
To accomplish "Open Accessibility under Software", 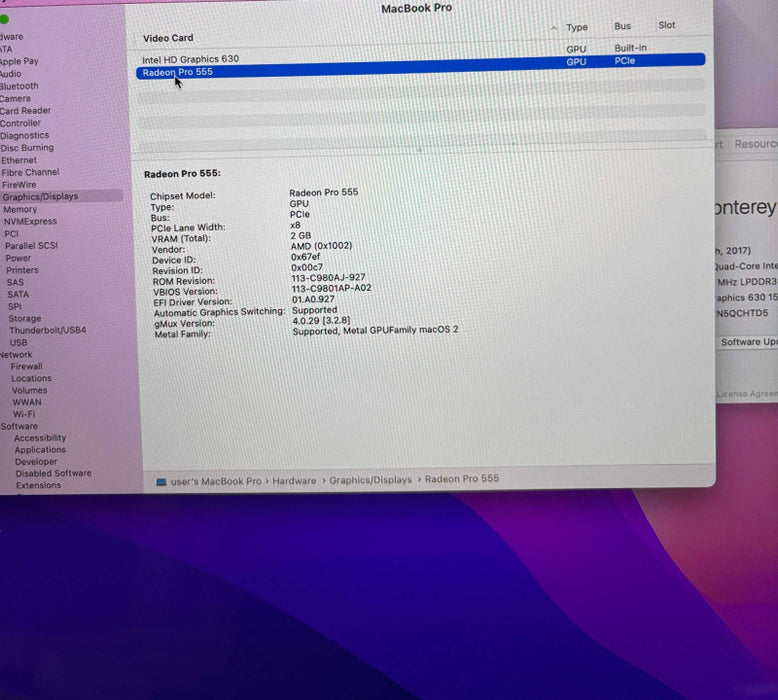I will [40, 438].
